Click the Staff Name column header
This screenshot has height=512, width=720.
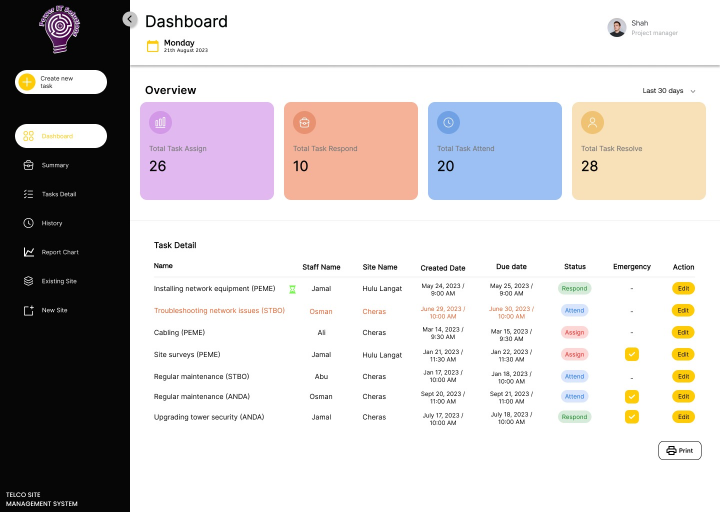(321, 267)
